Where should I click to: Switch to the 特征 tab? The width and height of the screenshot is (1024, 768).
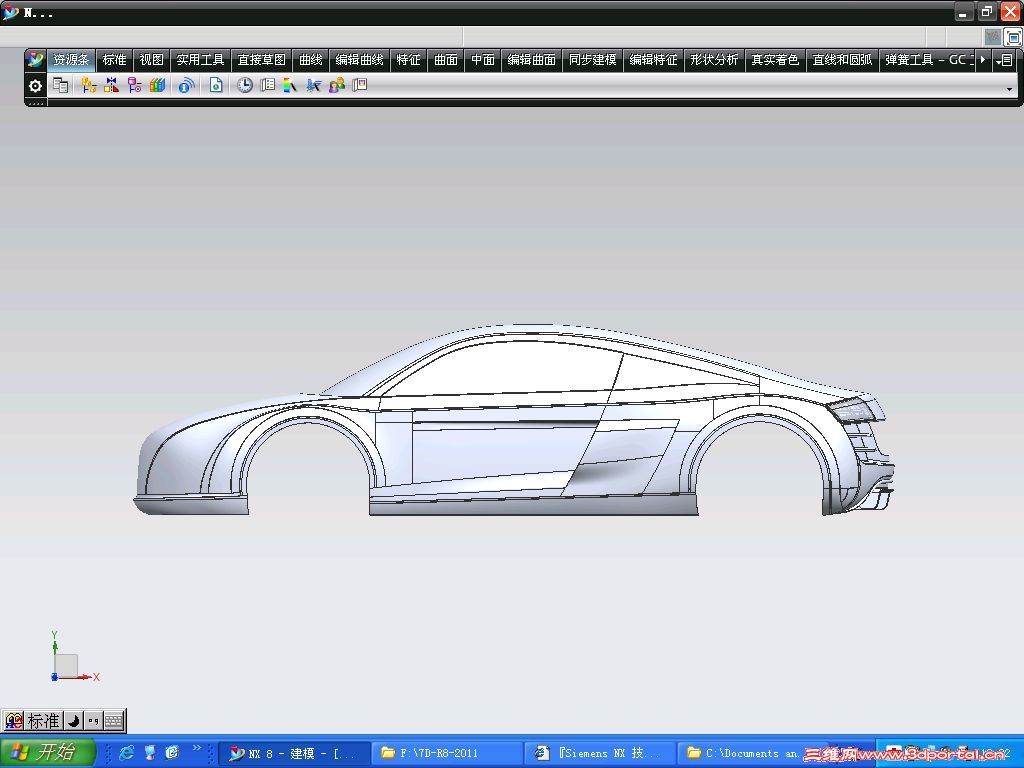pyautogui.click(x=409, y=60)
